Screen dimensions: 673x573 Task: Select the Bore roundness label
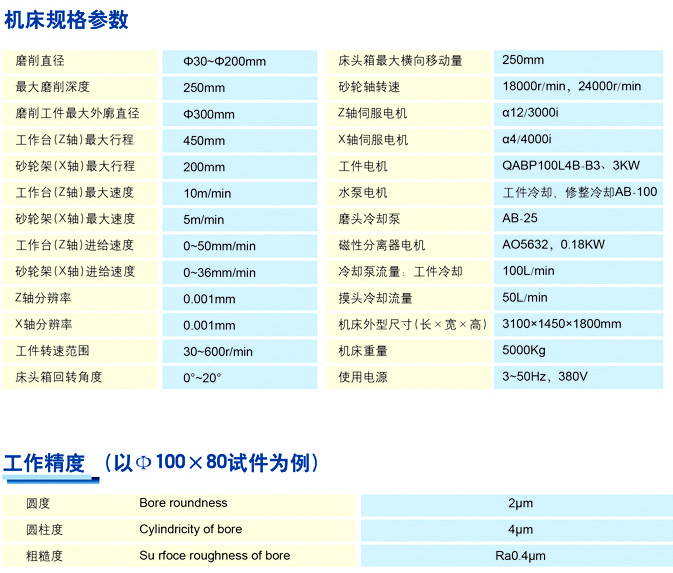point(183,503)
